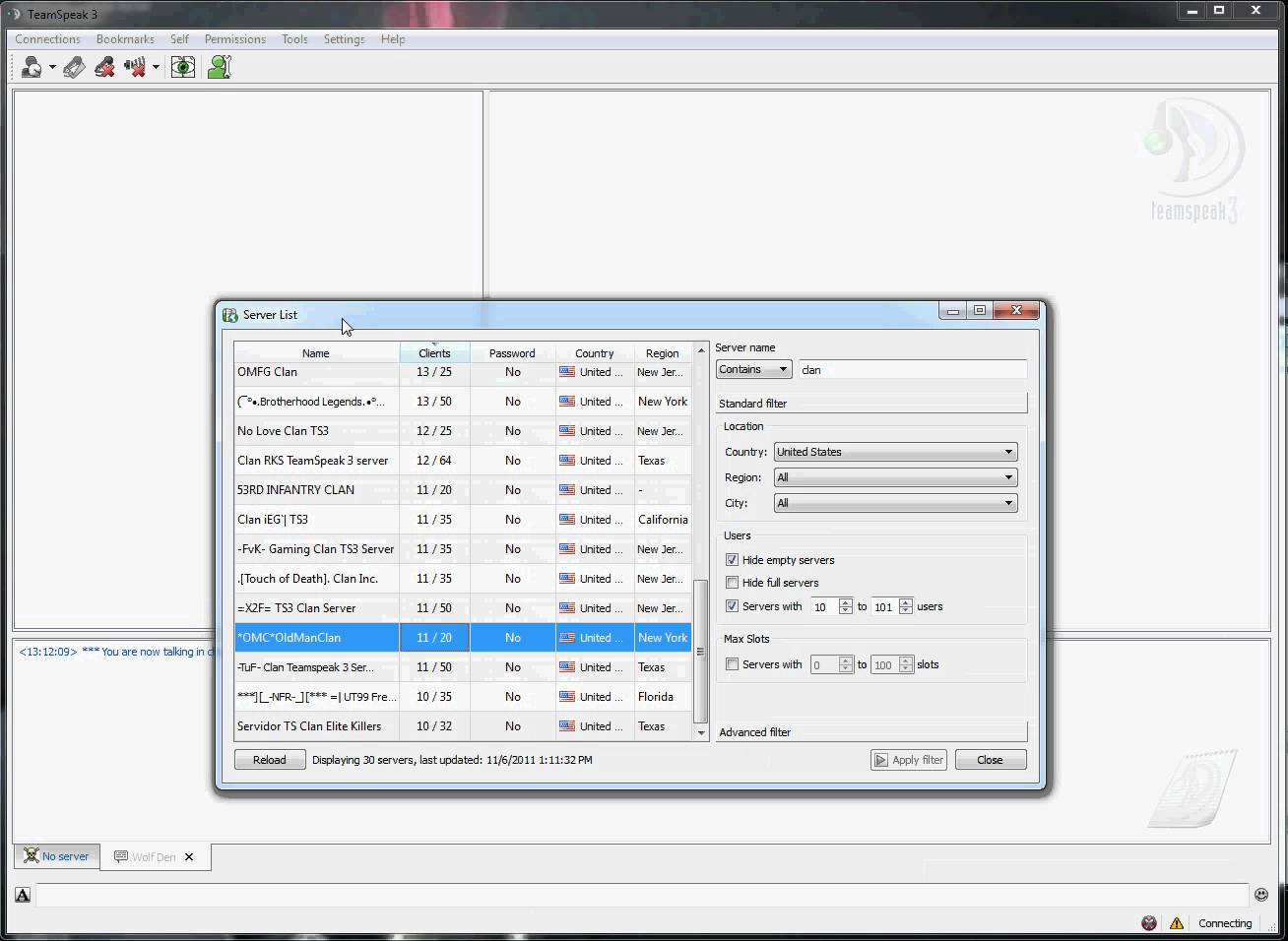The height and width of the screenshot is (941, 1288).
Task: Click the chat message input field
Action: point(642,895)
